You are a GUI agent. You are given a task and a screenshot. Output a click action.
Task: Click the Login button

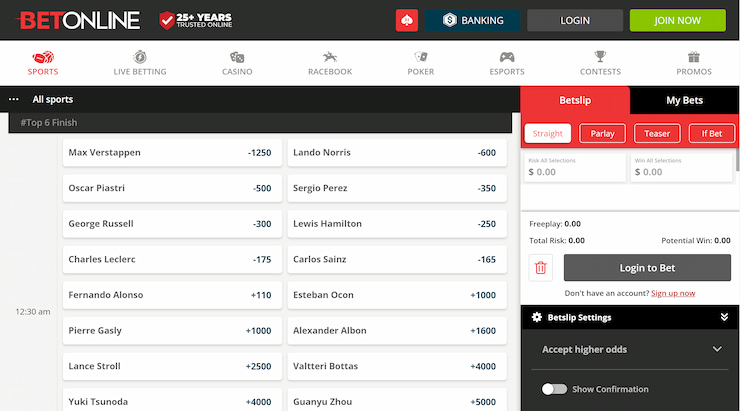(575, 20)
